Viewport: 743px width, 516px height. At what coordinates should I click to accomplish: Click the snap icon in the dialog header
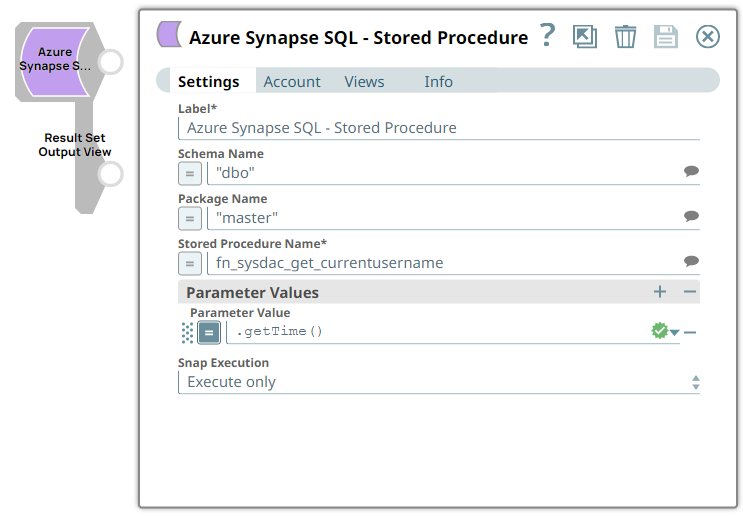pyautogui.click(x=169, y=34)
